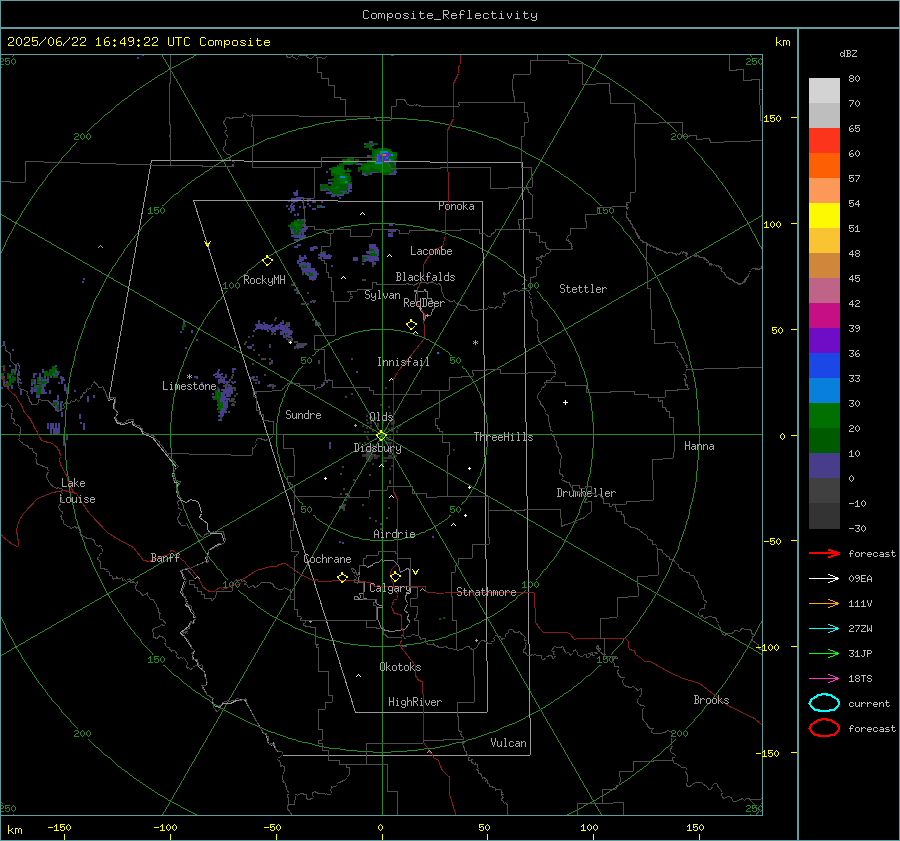Viewport: 900px width, 841px height.
Task: Click the Okotoks label
Action: [x=400, y=667]
